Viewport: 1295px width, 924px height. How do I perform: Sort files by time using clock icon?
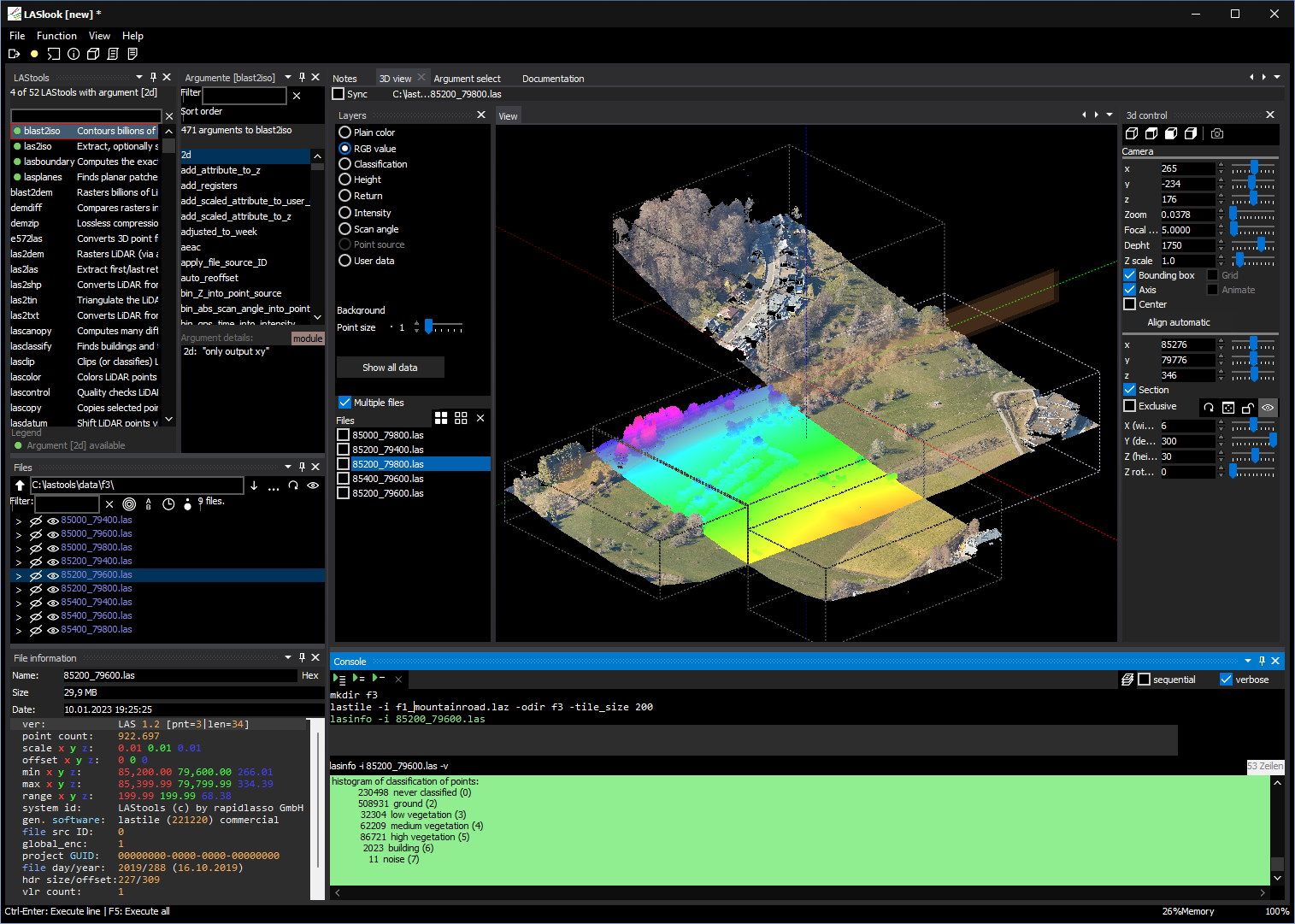168,504
